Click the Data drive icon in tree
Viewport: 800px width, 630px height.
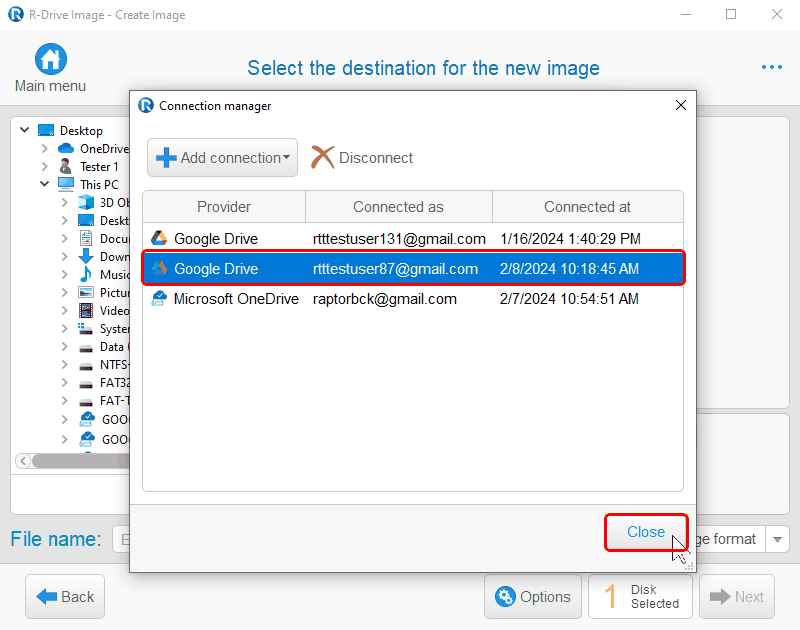point(86,348)
